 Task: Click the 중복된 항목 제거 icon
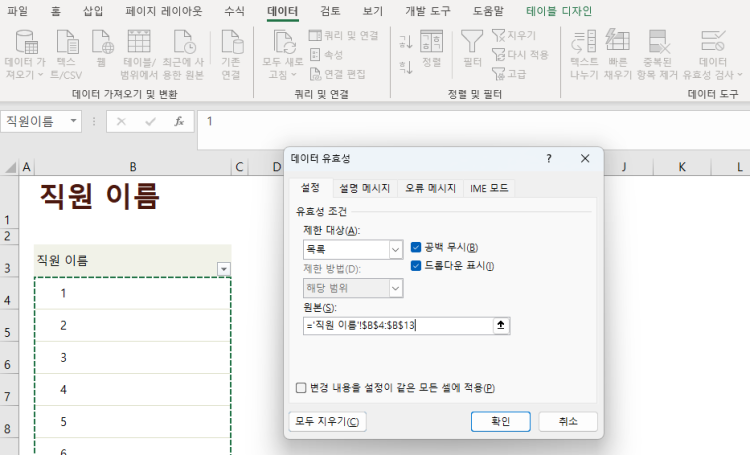[658, 42]
